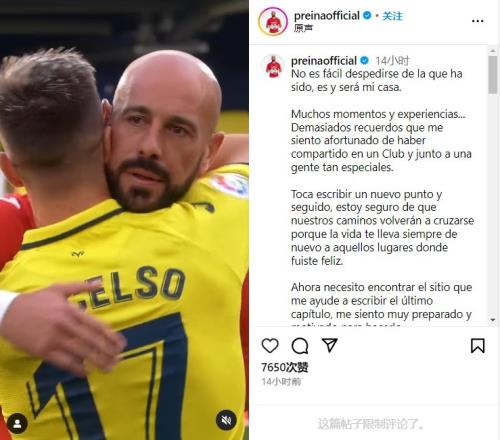Save post with bookmark icon
This screenshot has height=440, width=500.
[478, 346]
